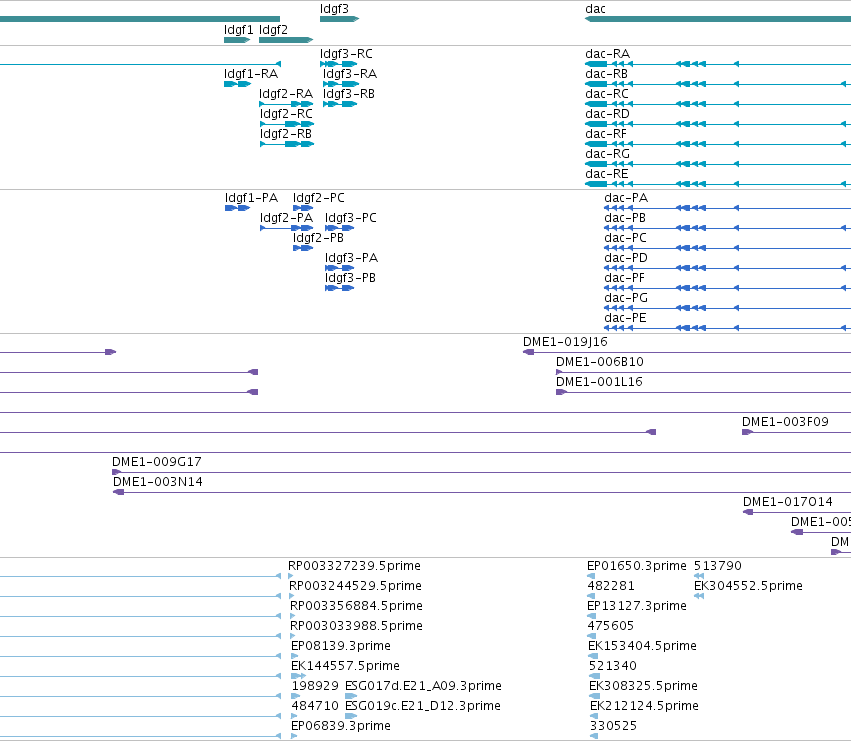Open the DME1-001L16 clone

[703, 392]
